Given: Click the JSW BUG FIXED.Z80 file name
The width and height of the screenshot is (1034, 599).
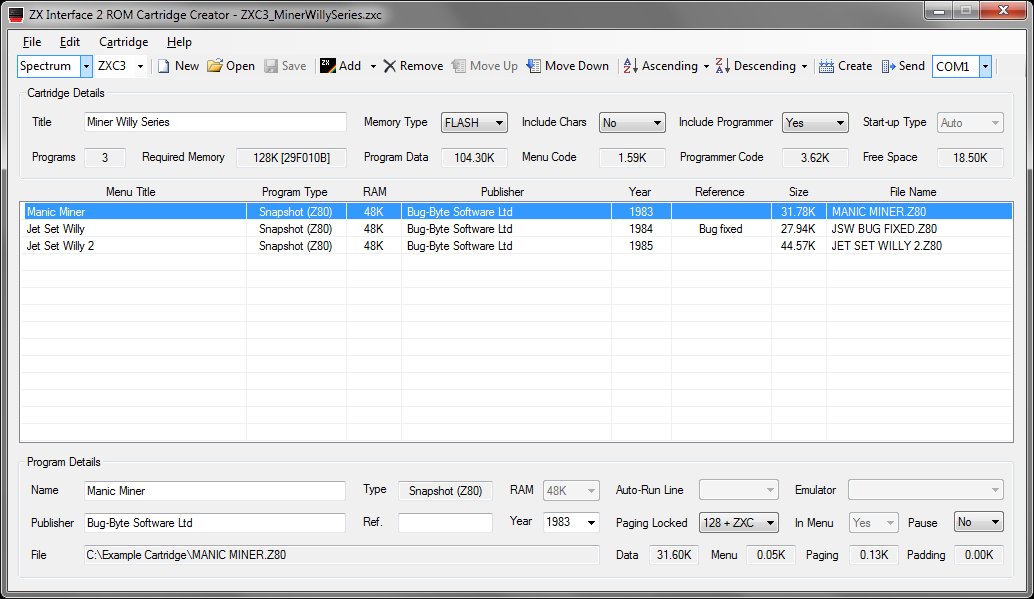Looking at the screenshot, I should click(884, 229).
